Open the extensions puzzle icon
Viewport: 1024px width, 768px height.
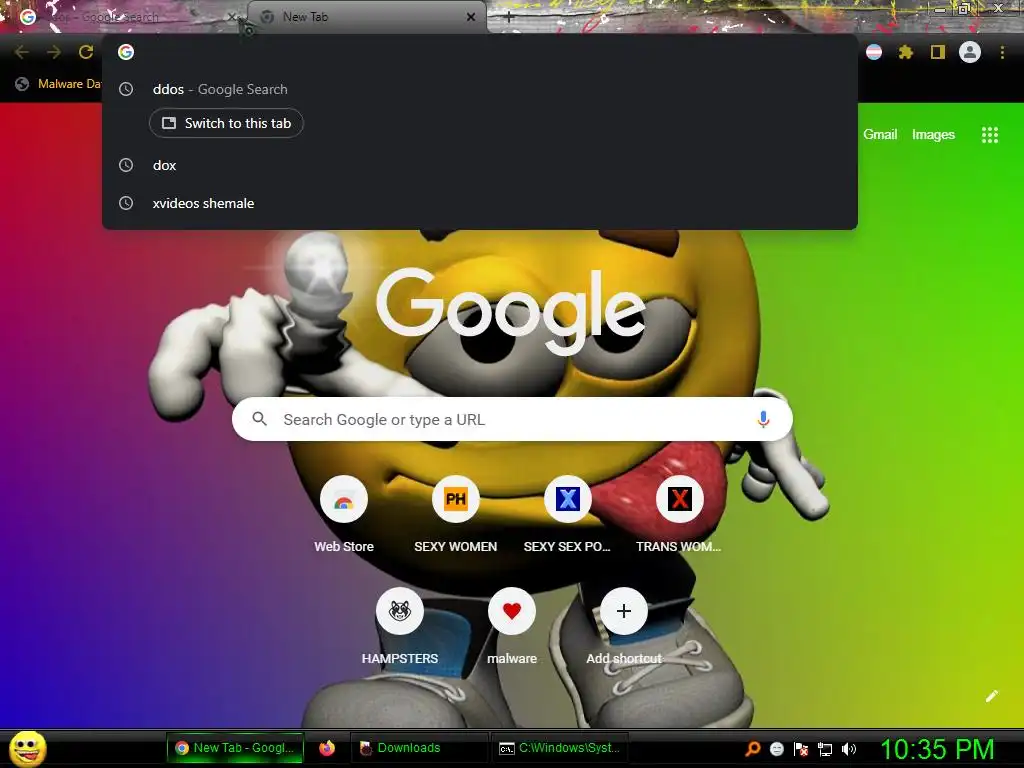pos(906,52)
